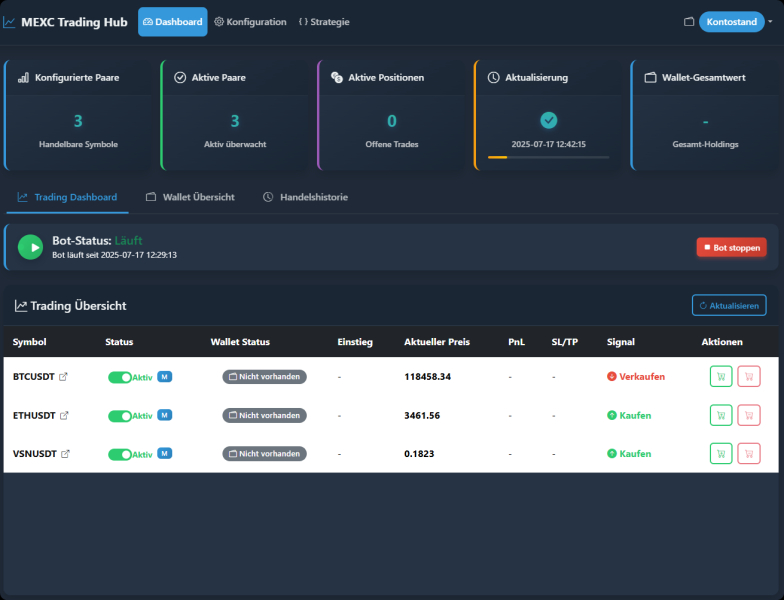Click the Aktualisierung progress bar
The height and width of the screenshot is (600, 784).
[548, 157]
